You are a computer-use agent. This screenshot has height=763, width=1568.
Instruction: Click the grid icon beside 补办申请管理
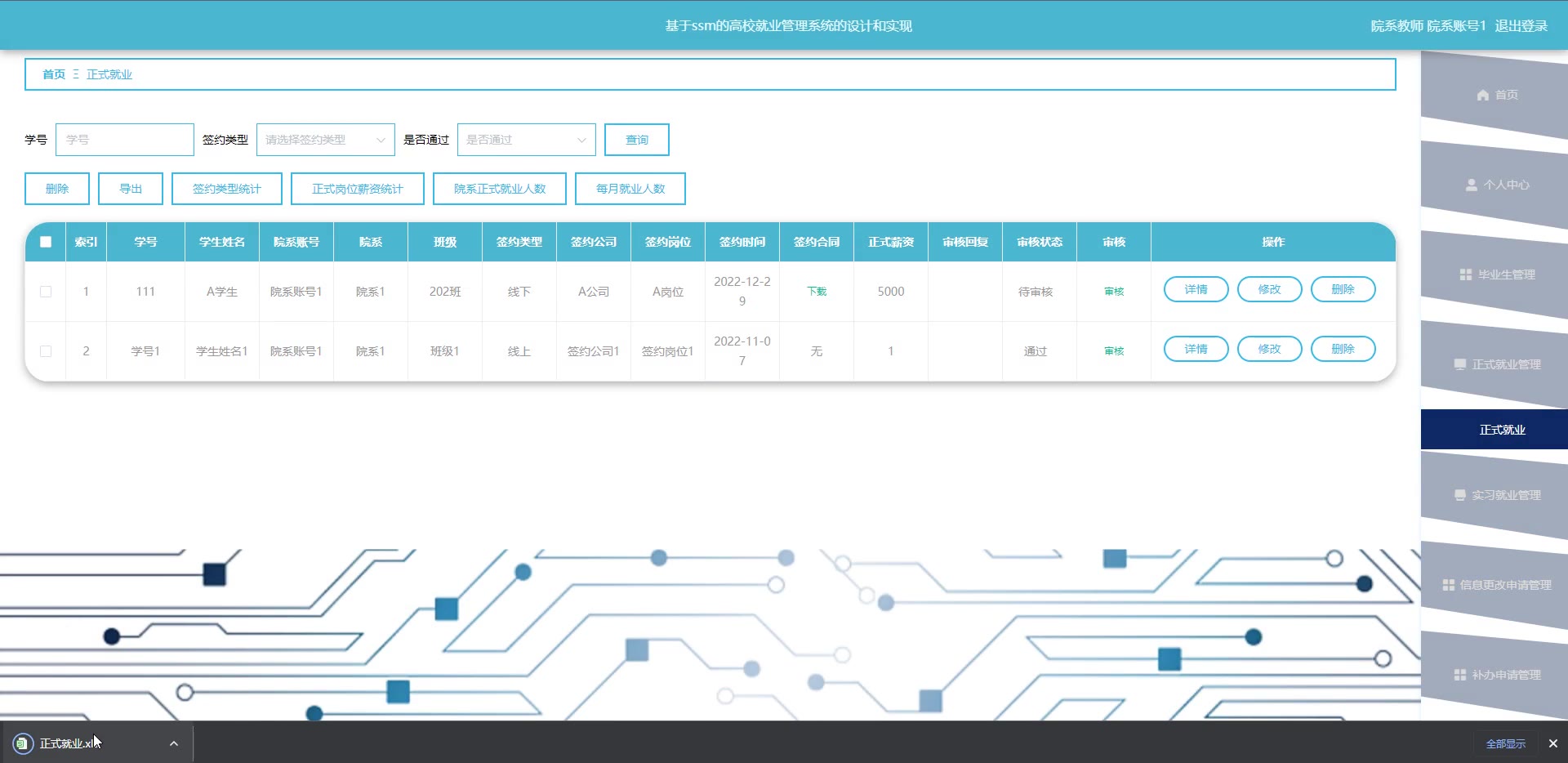(x=1460, y=676)
